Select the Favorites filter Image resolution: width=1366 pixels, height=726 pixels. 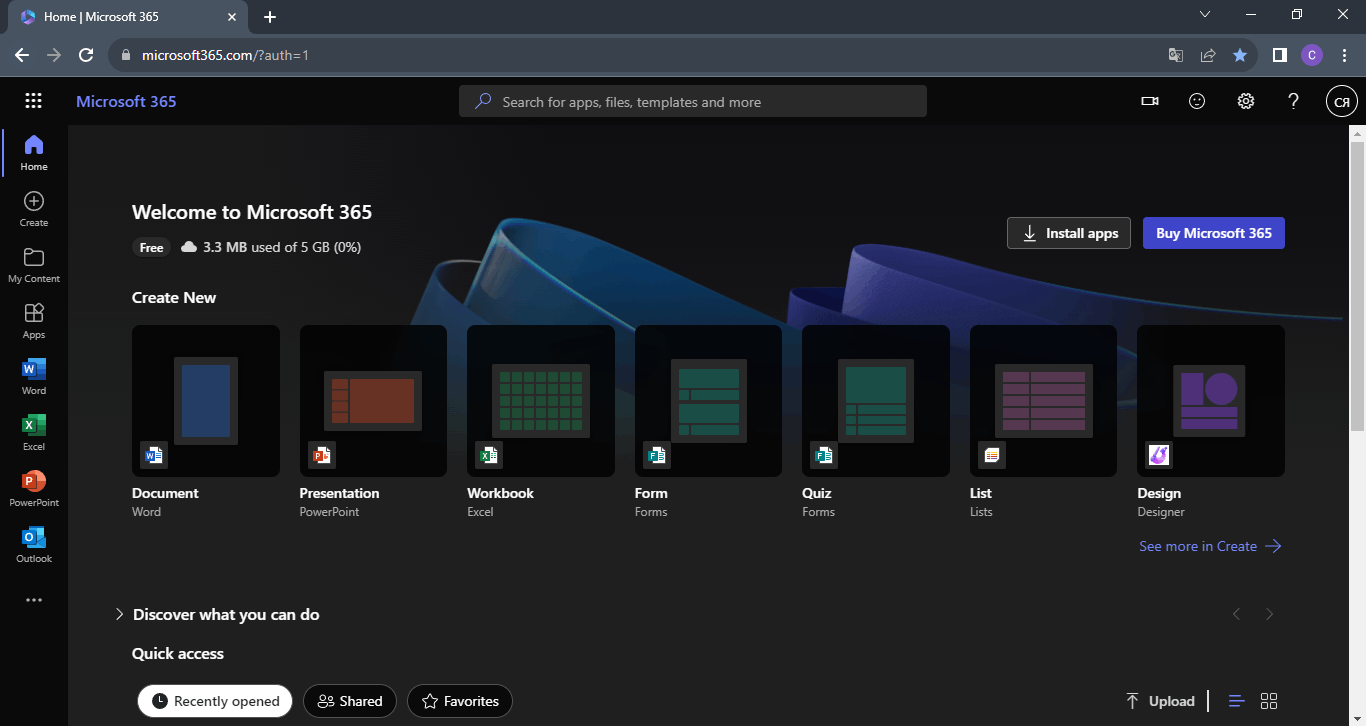[460, 701]
